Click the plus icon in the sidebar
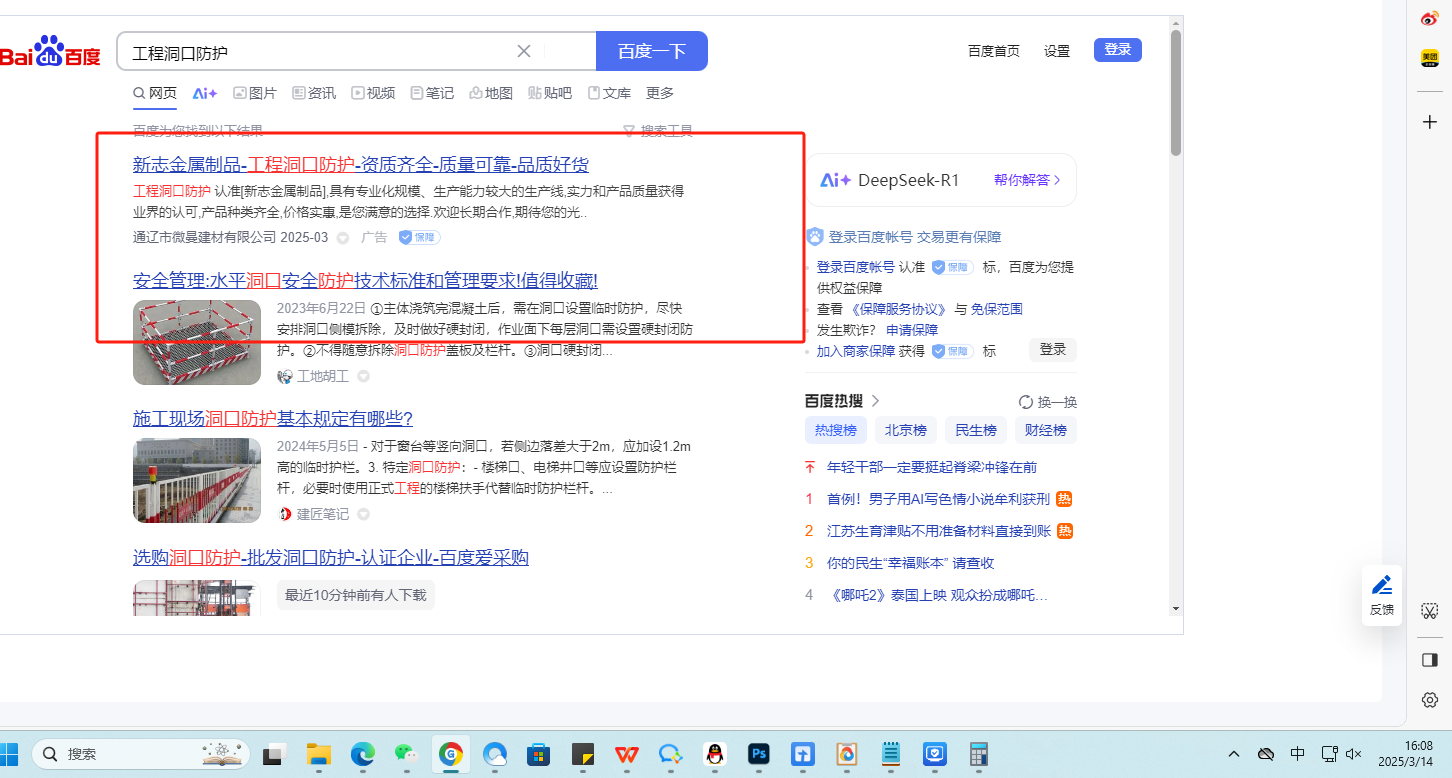The width and height of the screenshot is (1452, 778). 1430,122
